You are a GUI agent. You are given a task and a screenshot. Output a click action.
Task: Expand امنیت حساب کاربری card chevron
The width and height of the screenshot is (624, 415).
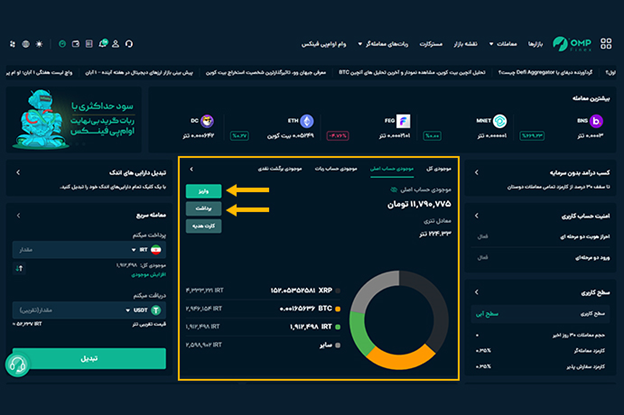click(477, 216)
